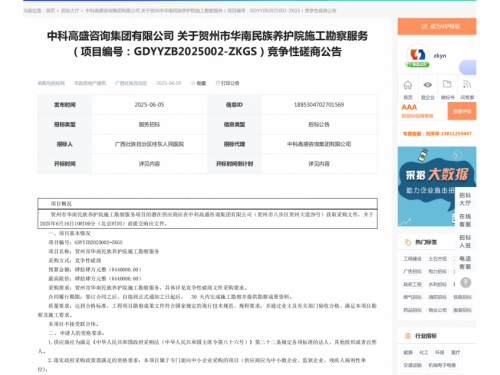The height and width of the screenshot is (375, 500).
Task: Click the 项目编号 GDYYZB2025002 line in body
Action: click(85, 242)
